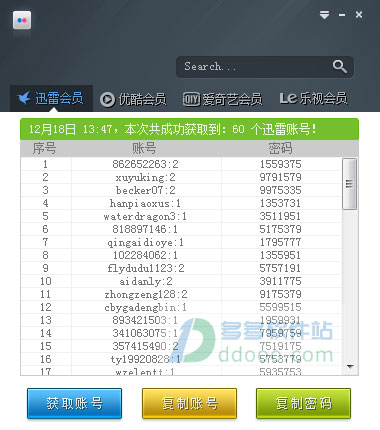Screen dimensions: 380x430
Task: Select account becker07:2
Action: (x=145, y=190)
